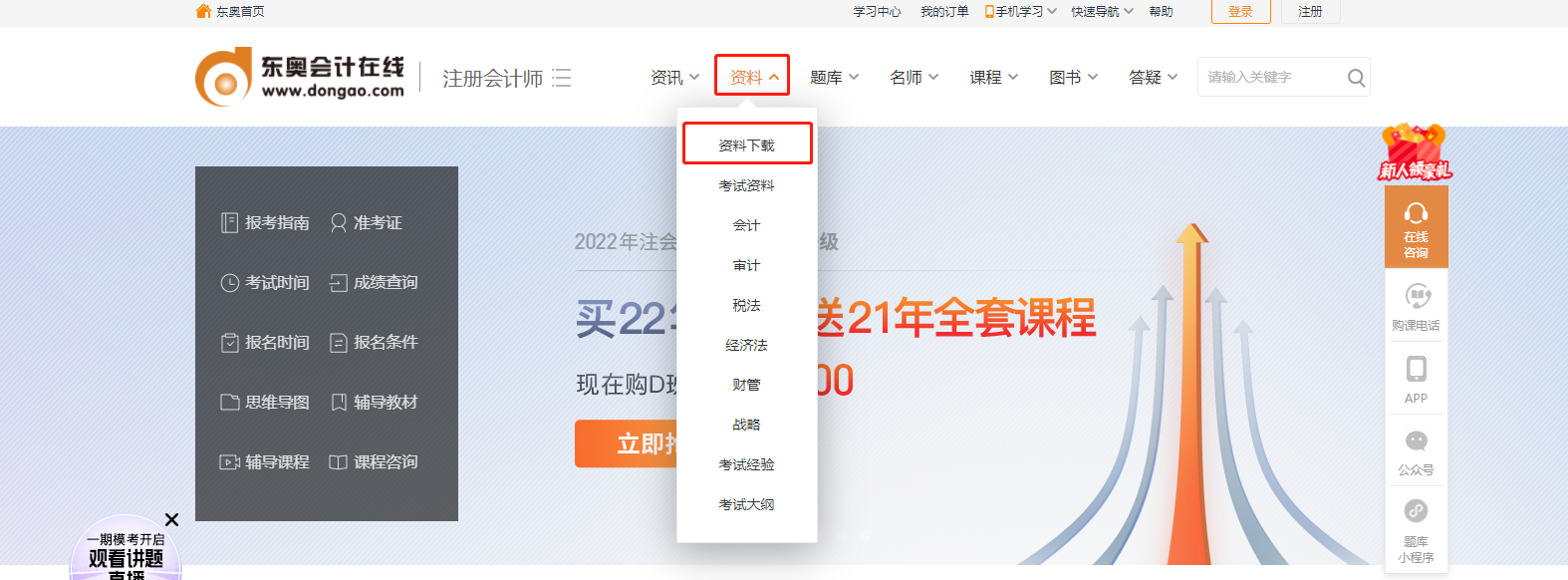The height and width of the screenshot is (580, 1568).
Task: Click the new user gift box icon
Action: tap(1414, 151)
